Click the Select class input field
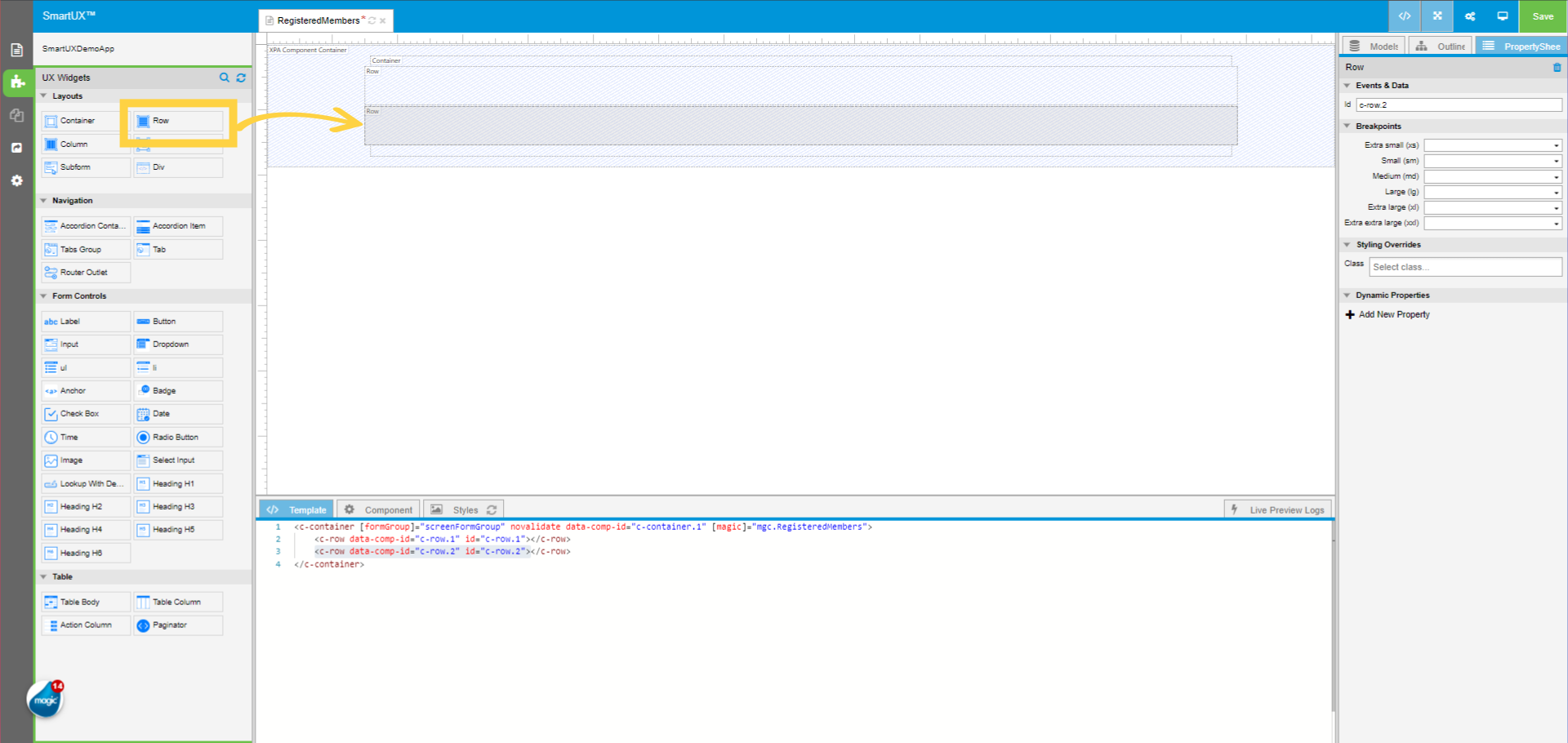The height and width of the screenshot is (743, 1568). coord(1466,267)
